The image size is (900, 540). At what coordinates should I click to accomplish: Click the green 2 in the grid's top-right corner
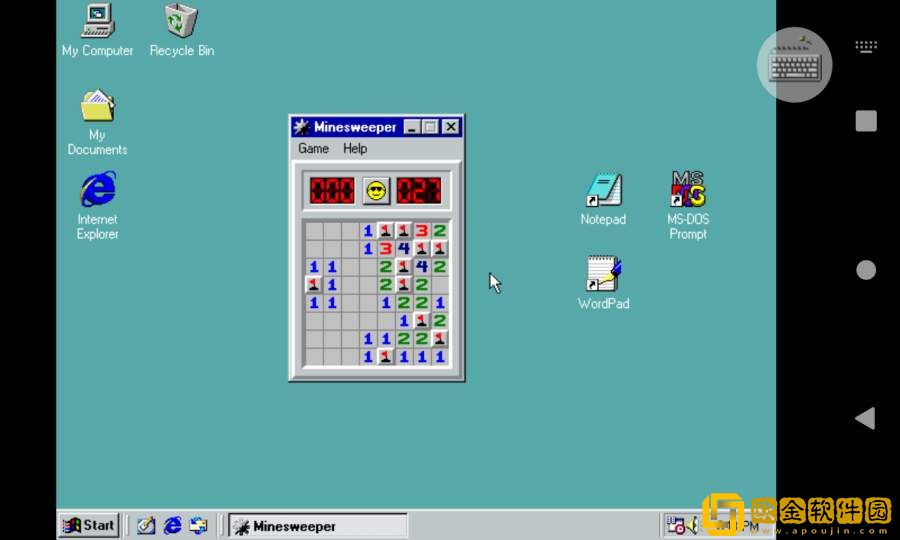[440, 231]
